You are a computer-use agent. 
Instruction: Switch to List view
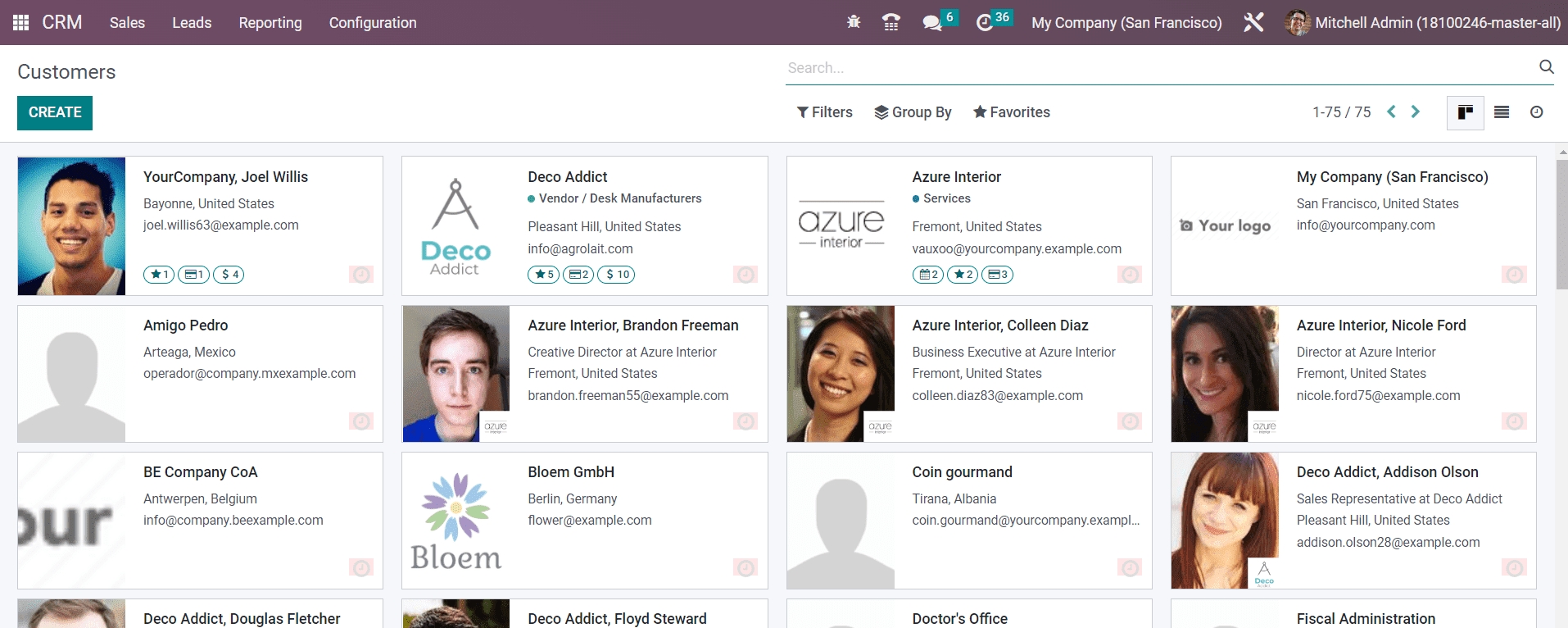1502,112
